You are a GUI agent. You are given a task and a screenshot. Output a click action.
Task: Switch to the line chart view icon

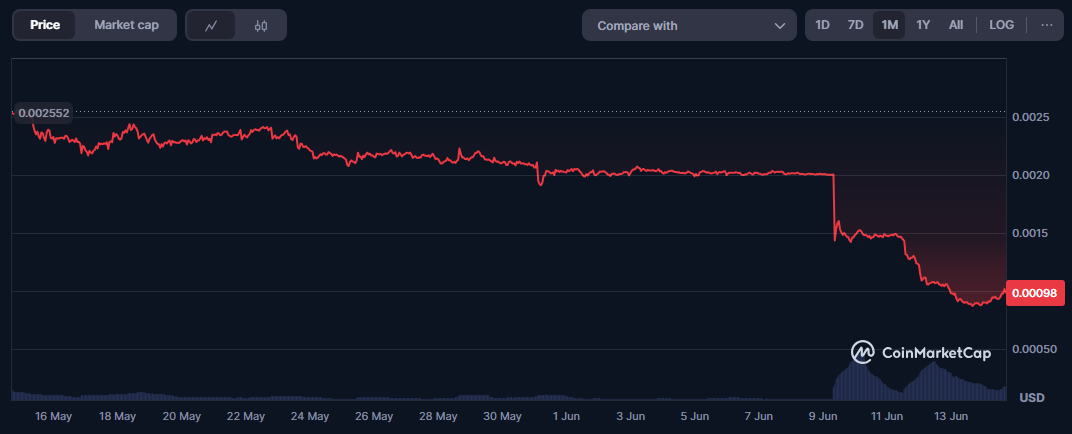211,25
